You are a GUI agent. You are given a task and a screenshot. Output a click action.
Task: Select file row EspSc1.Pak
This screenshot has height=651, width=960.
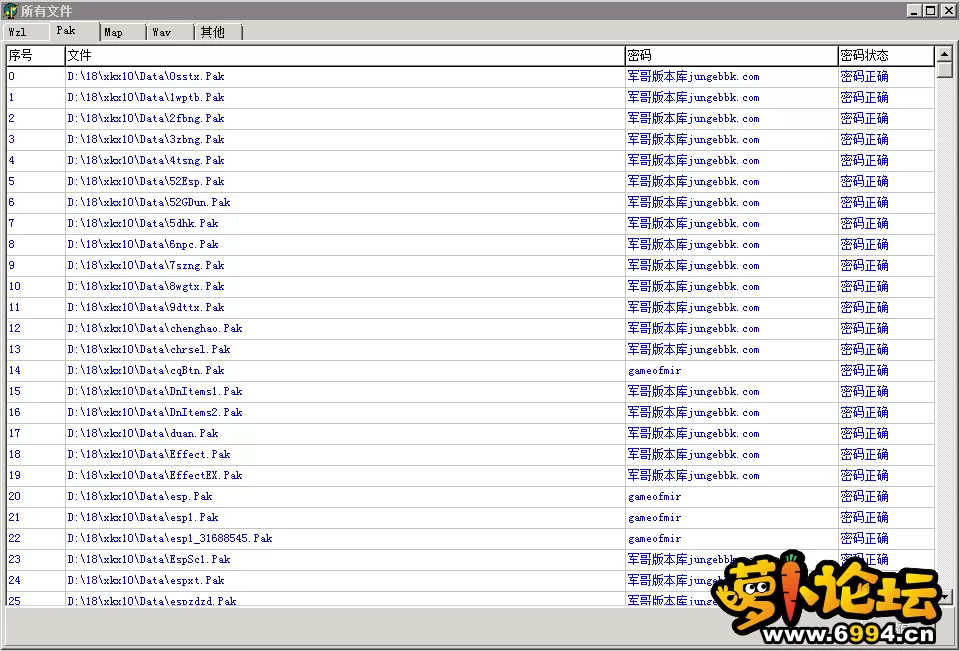470,559
